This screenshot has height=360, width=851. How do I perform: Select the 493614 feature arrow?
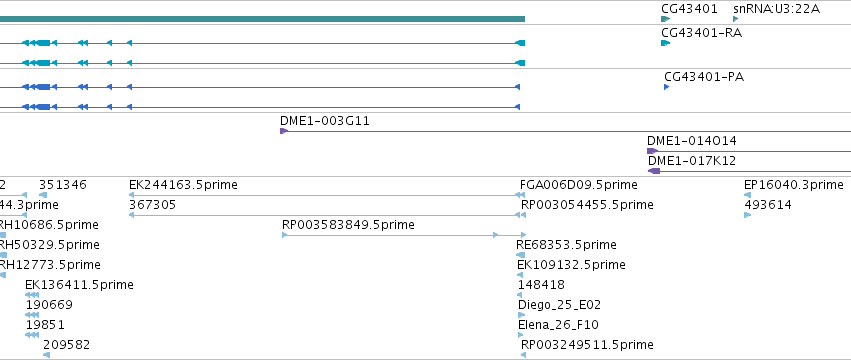point(747,215)
